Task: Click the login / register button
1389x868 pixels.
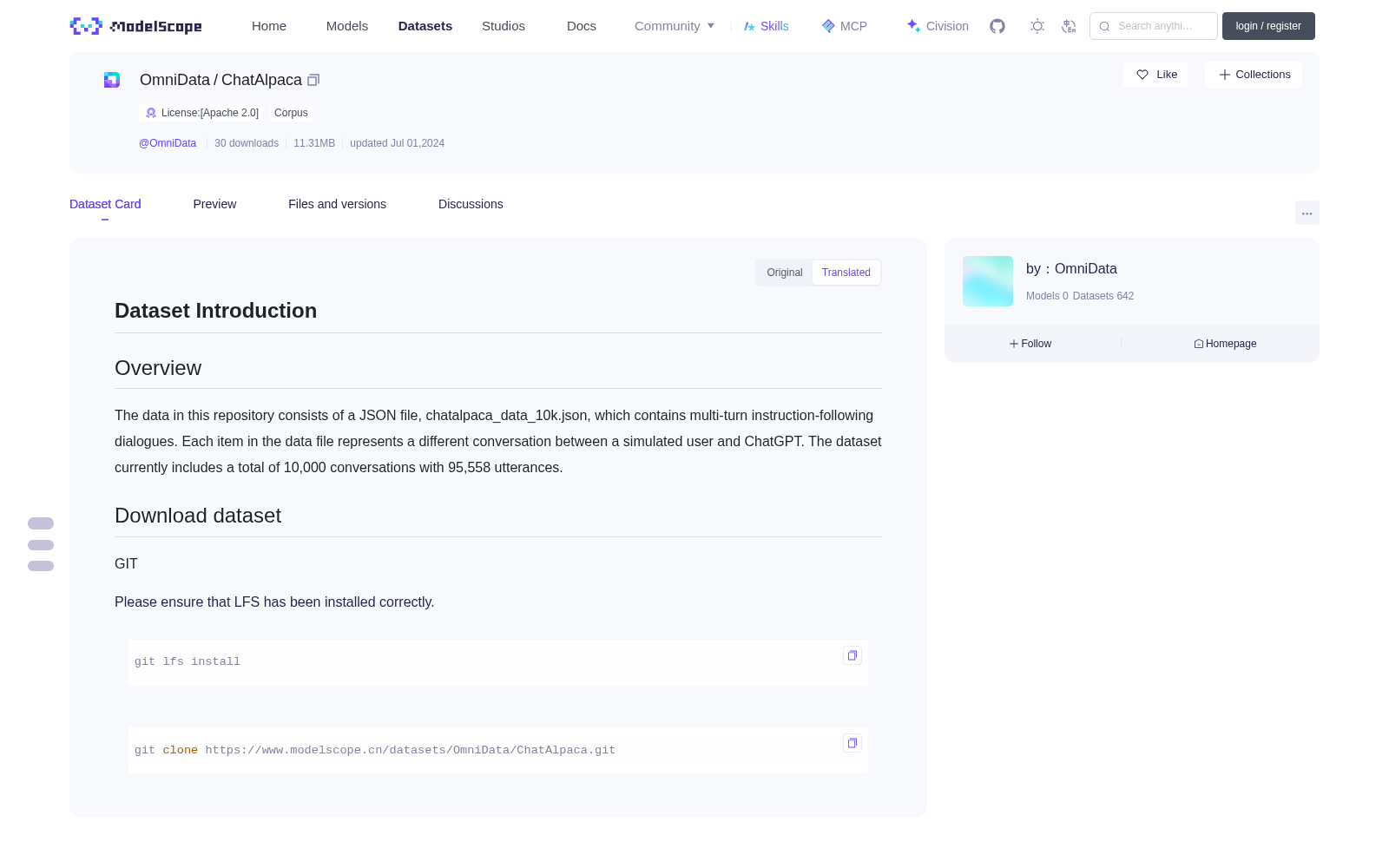Action: [1268, 26]
